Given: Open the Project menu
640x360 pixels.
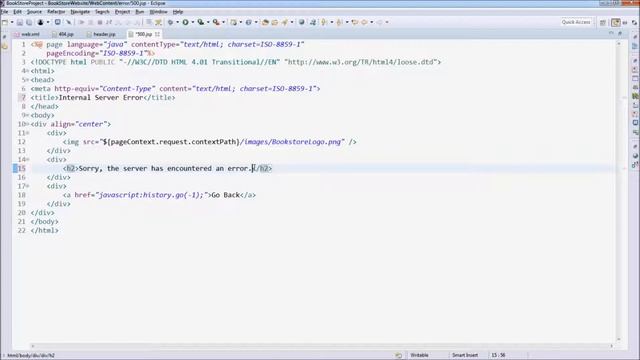Looking at the screenshot, I should point(122,12).
